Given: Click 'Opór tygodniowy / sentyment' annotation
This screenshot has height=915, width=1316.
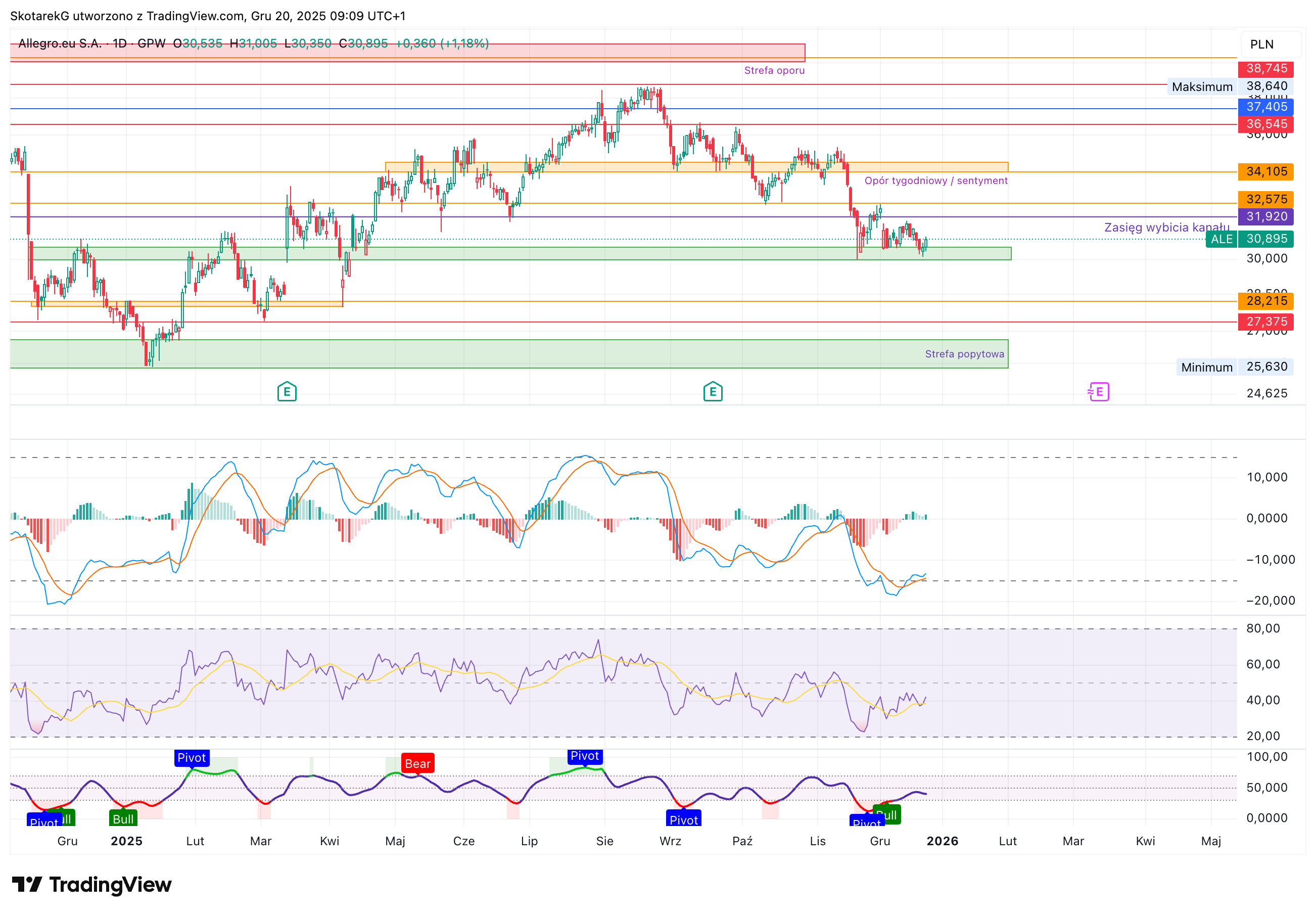Looking at the screenshot, I should tap(935, 180).
